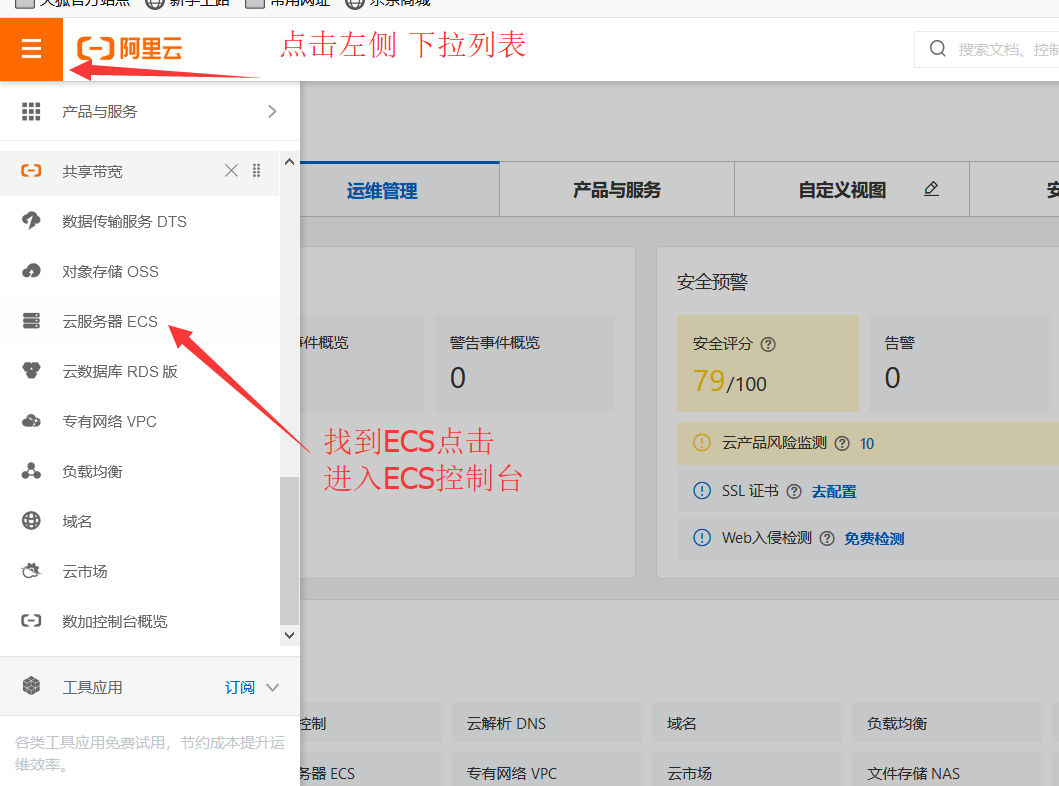Collapse the hamburger menu button
1059x786 pixels.
tap(31, 49)
